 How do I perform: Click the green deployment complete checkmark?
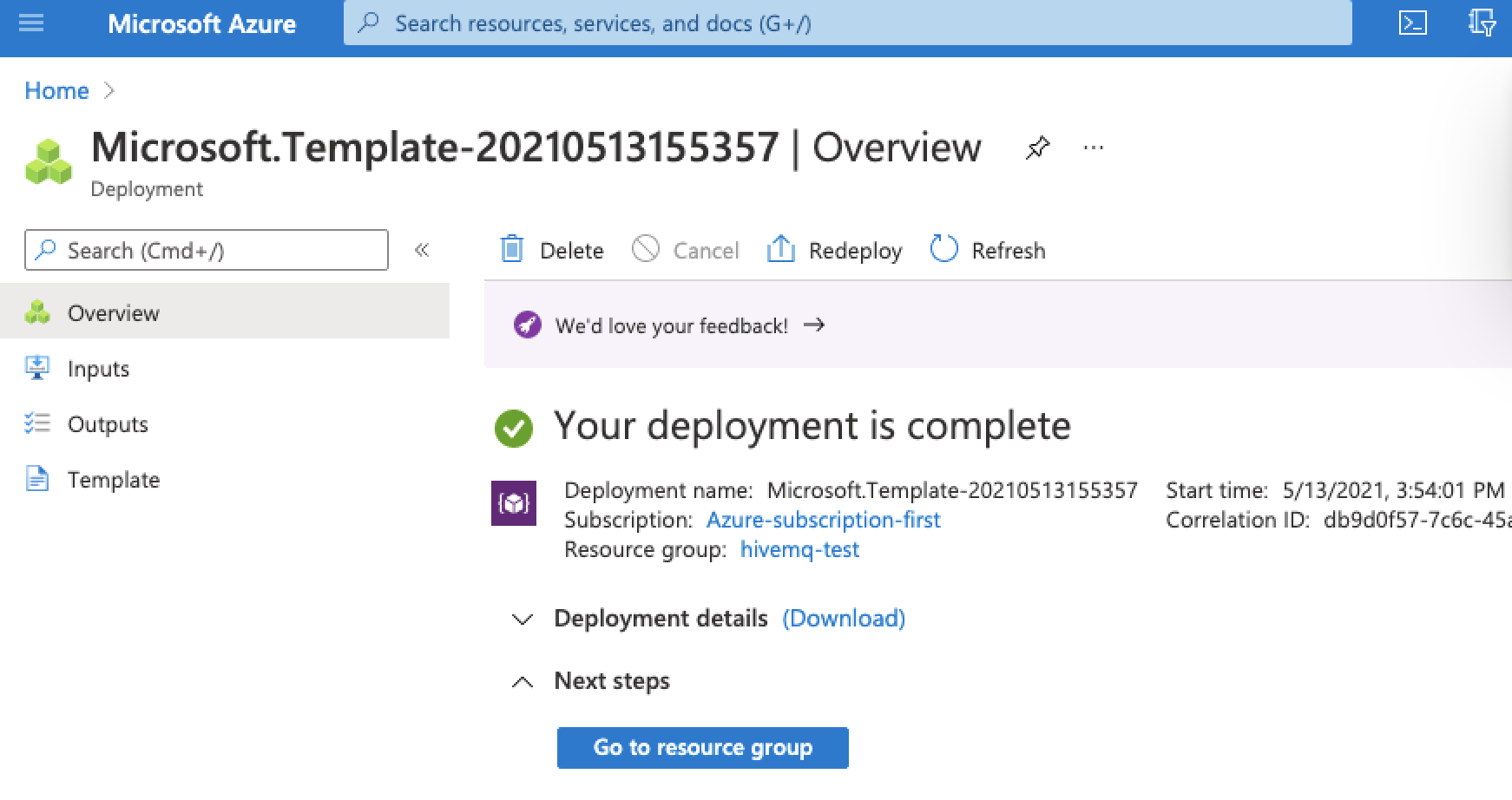pyautogui.click(x=514, y=428)
